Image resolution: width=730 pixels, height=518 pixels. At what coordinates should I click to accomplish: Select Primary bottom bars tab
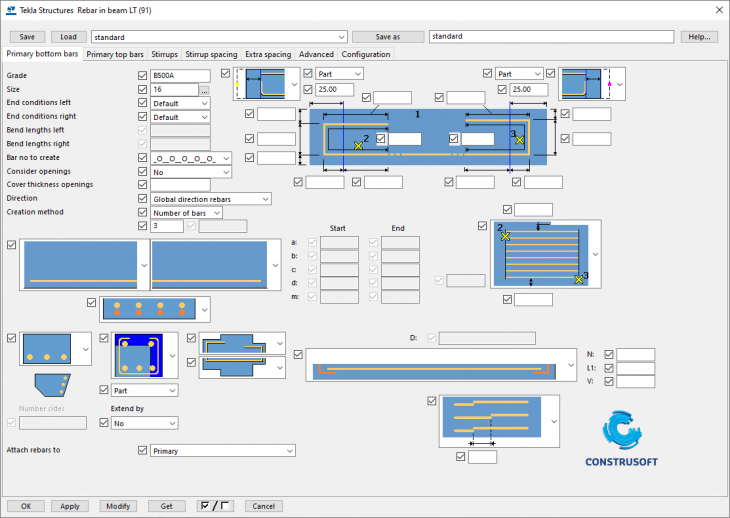click(x=42, y=54)
